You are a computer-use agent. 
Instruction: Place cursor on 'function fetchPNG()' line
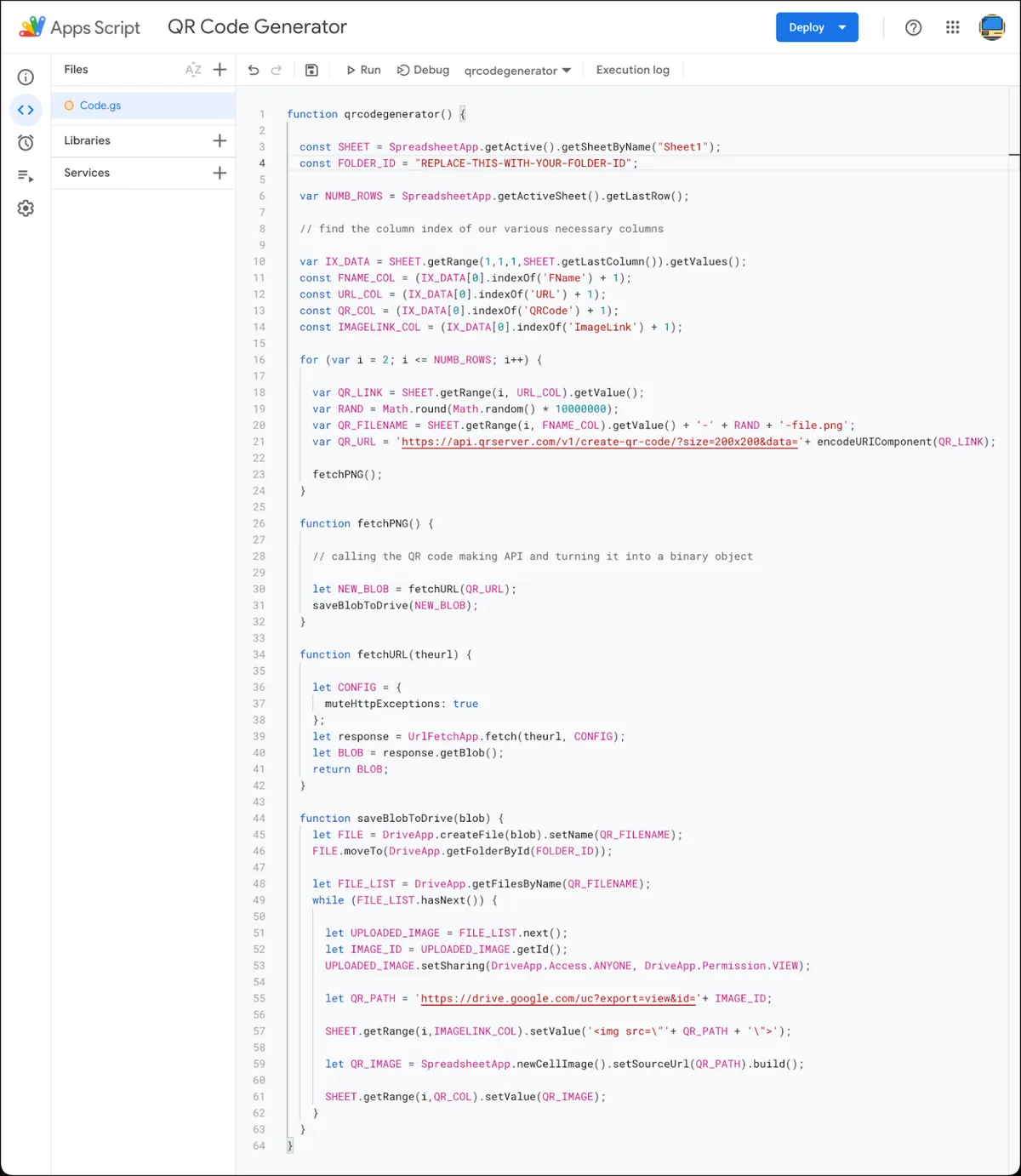point(367,523)
